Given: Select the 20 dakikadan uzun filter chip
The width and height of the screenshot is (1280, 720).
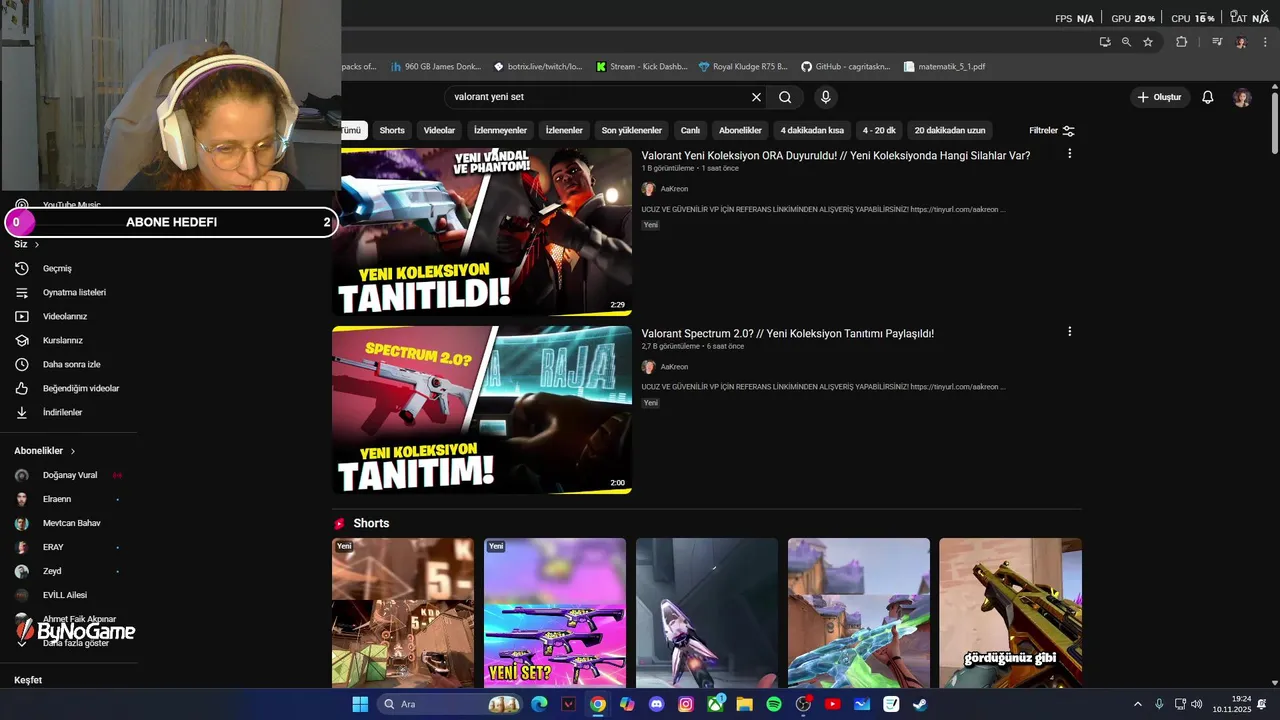Looking at the screenshot, I should click(x=950, y=130).
